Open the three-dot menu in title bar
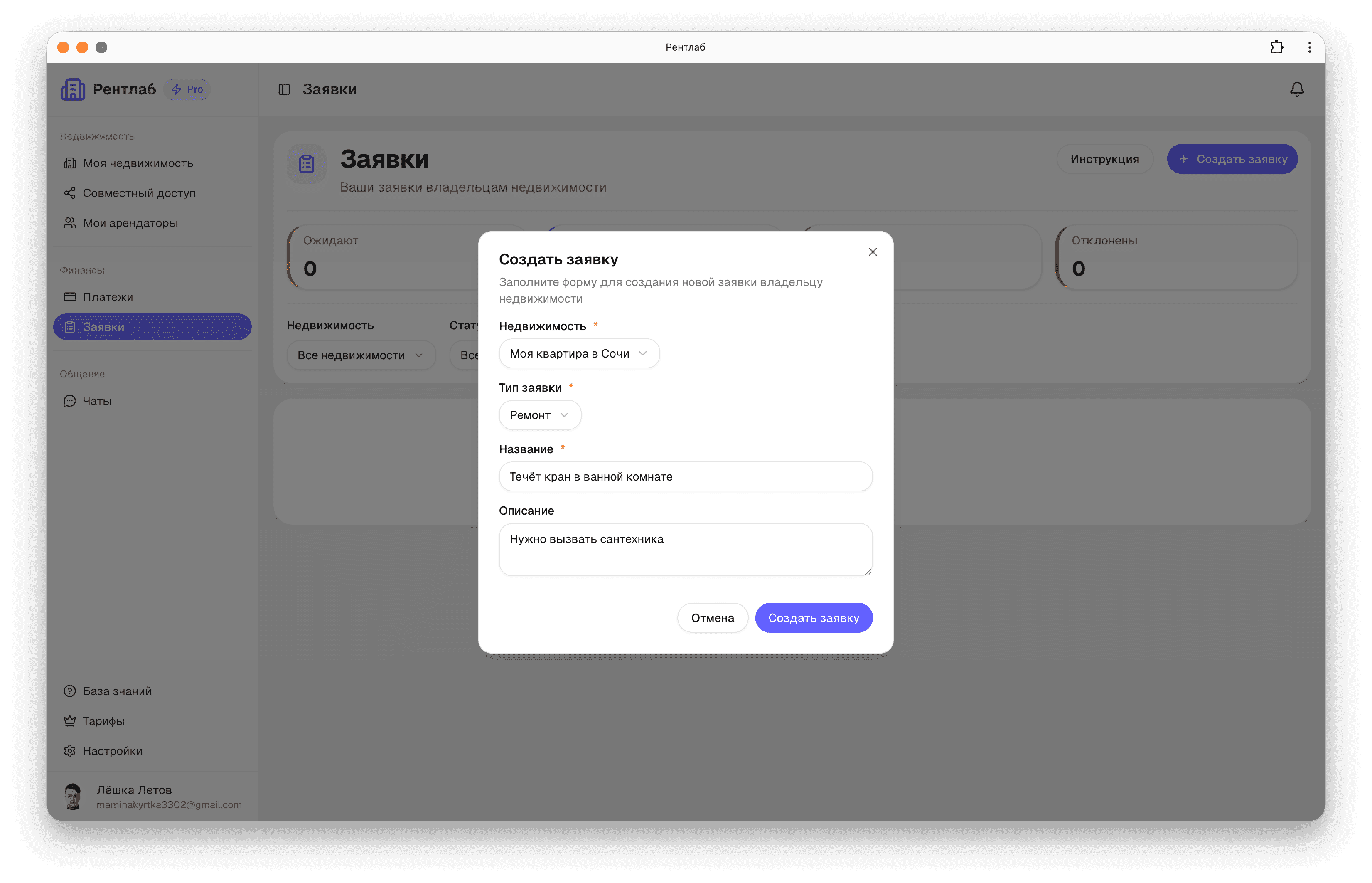Image resolution: width=1372 pixels, height=883 pixels. pyautogui.click(x=1310, y=47)
